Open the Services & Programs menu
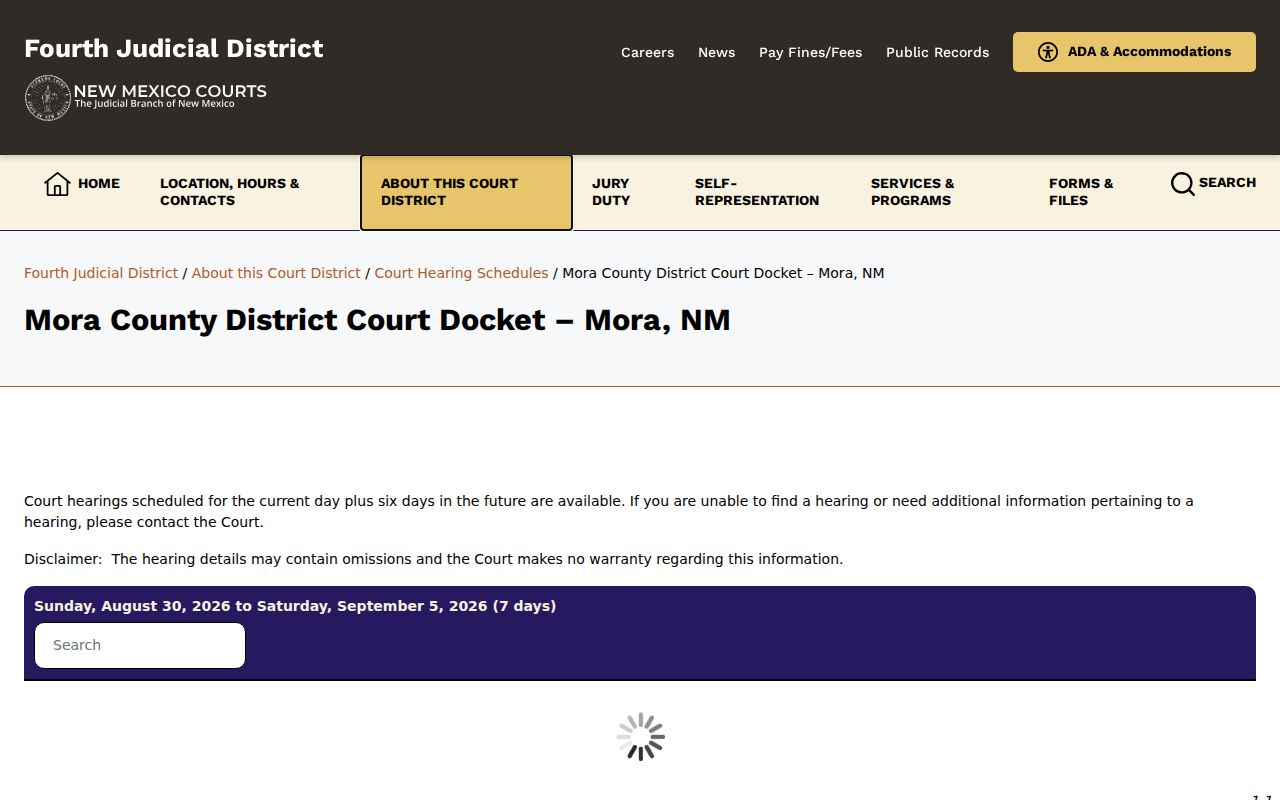This screenshot has height=800, width=1280. tap(913, 192)
